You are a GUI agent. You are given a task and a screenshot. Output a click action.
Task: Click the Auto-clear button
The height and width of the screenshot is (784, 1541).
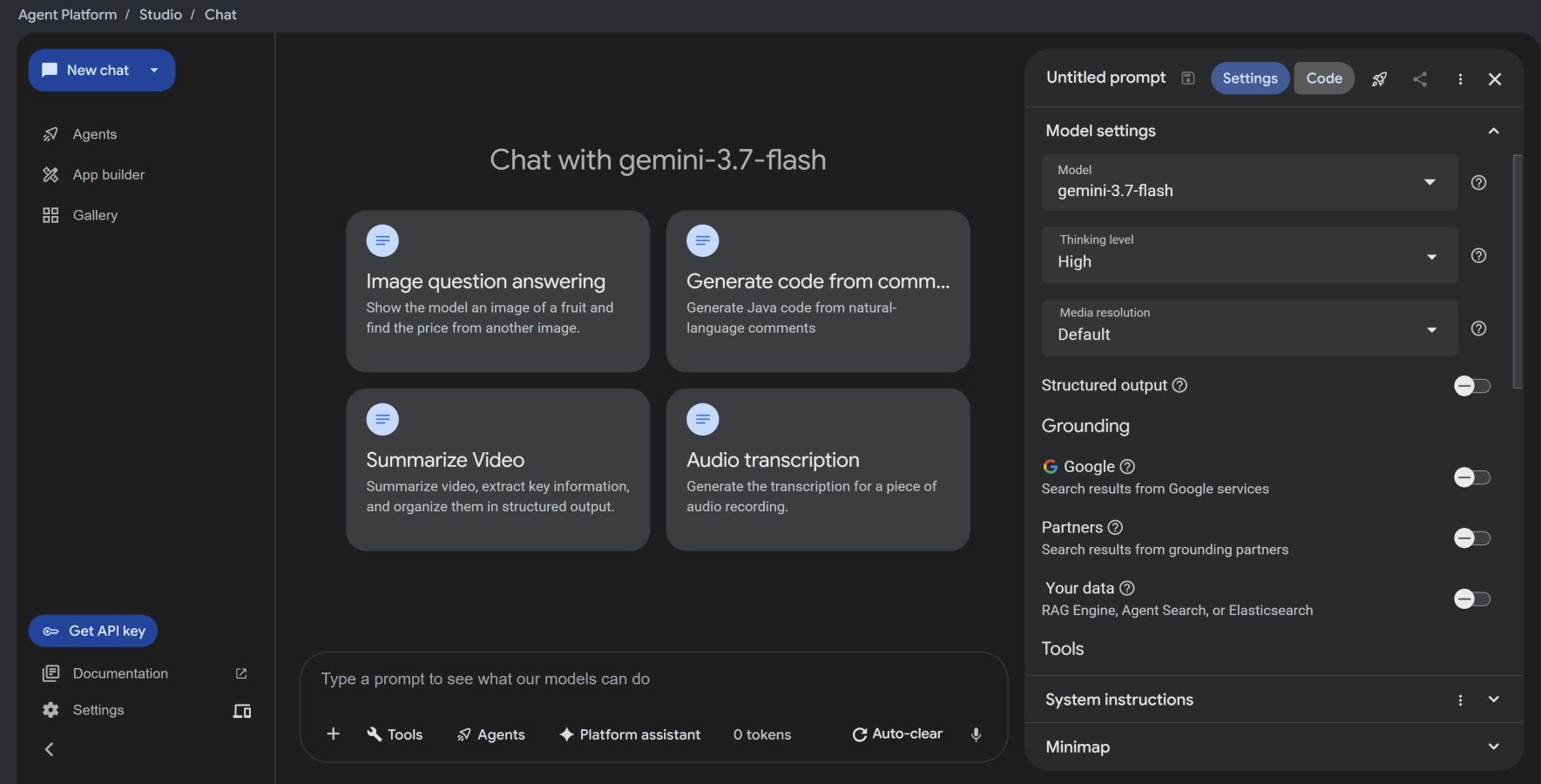[897, 734]
